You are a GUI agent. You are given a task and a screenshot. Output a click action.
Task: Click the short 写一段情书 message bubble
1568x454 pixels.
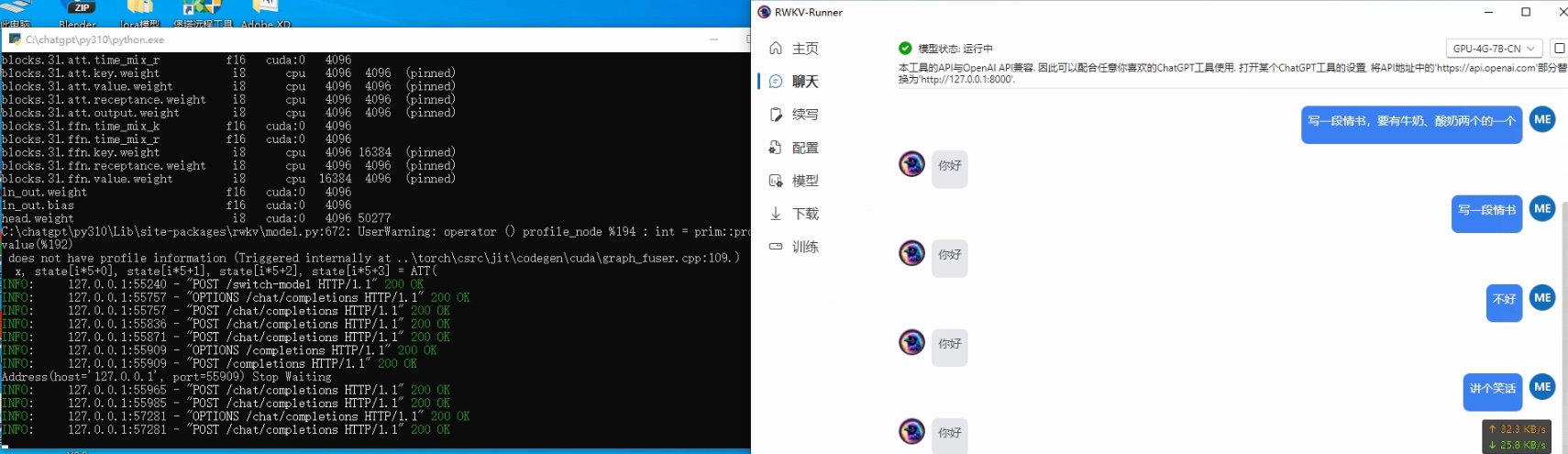click(x=1486, y=214)
